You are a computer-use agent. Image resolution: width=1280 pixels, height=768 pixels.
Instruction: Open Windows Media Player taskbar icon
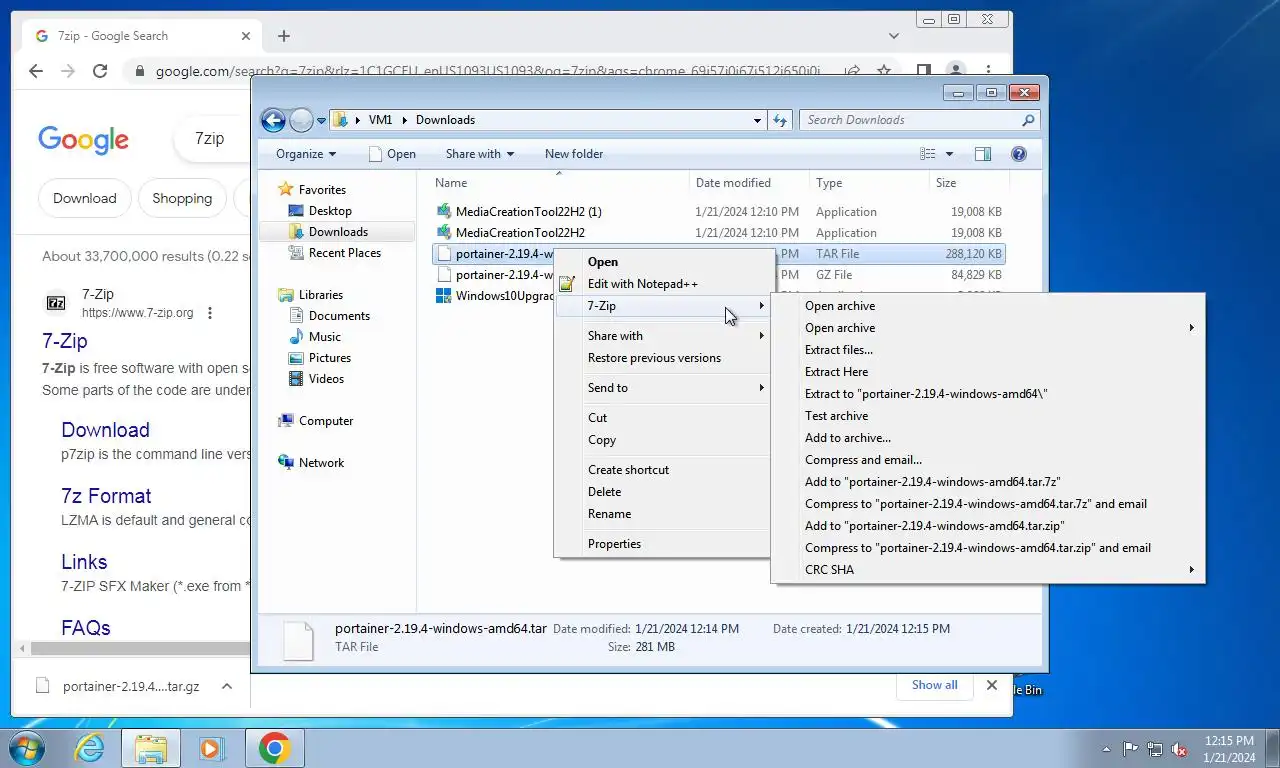[210, 748]
